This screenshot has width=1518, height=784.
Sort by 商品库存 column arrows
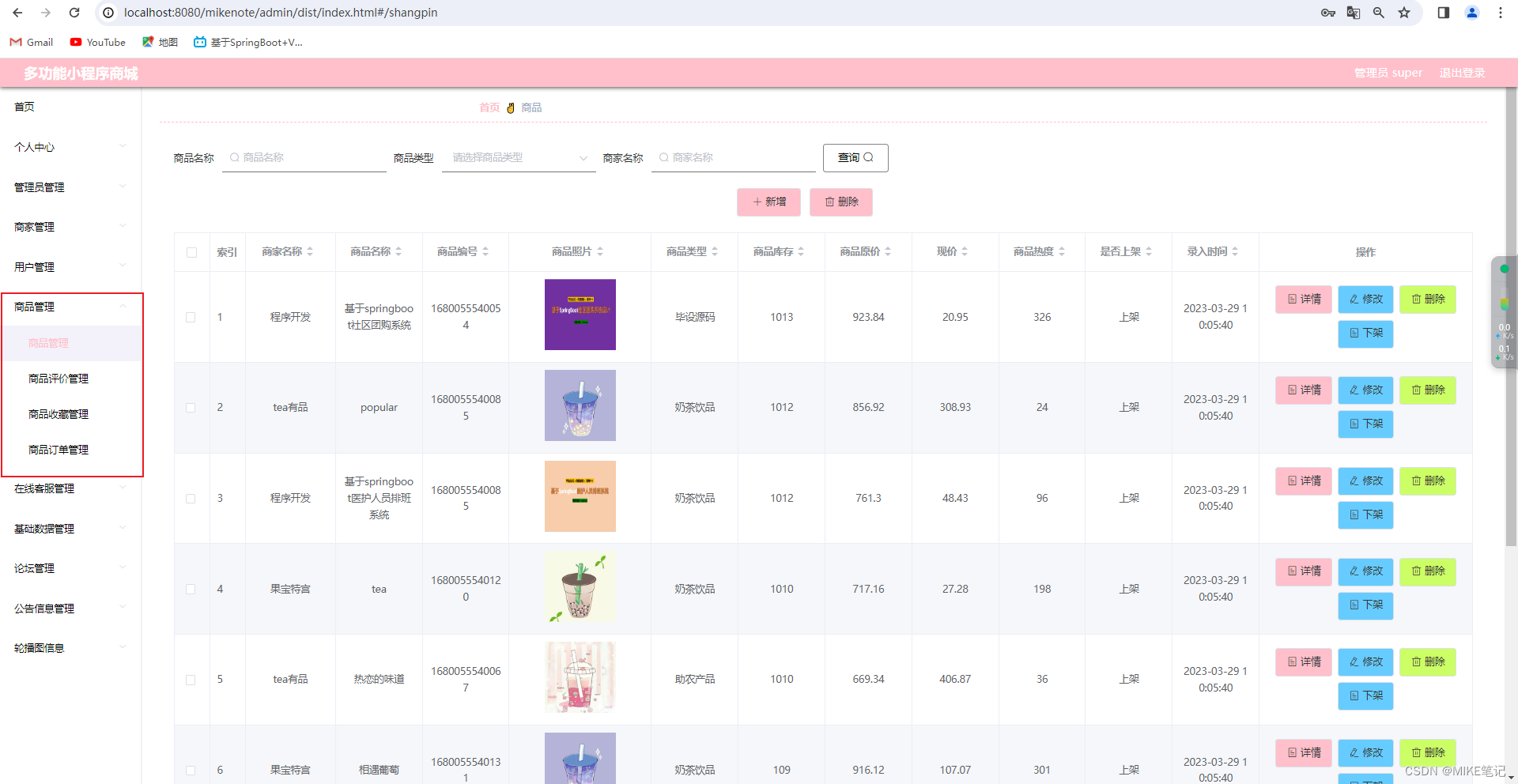(x=801, y=252)
